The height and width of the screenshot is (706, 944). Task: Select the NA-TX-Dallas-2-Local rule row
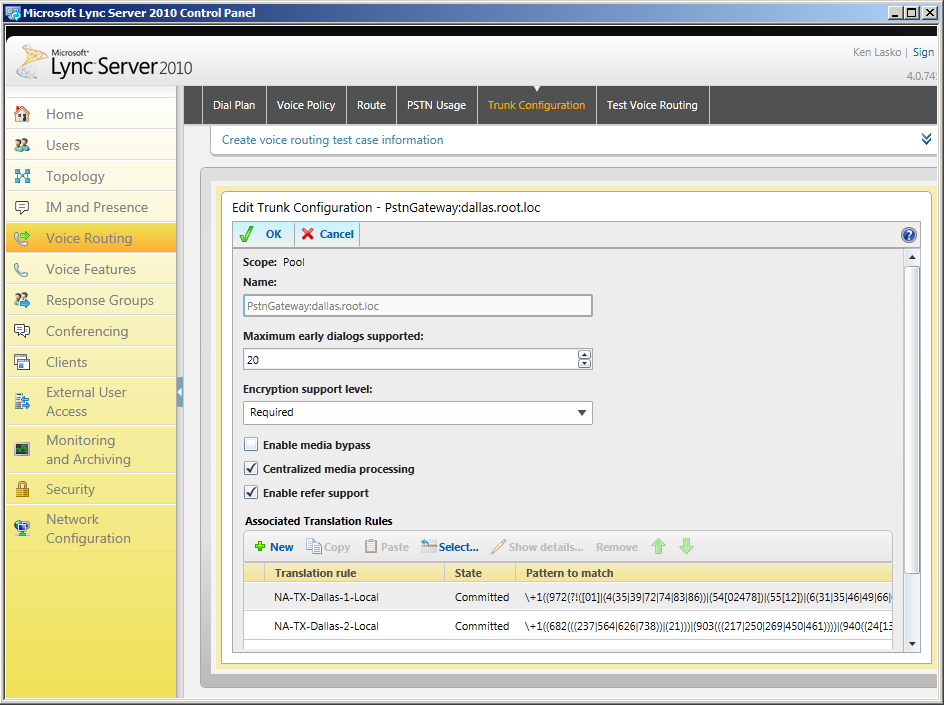(568, 626)
